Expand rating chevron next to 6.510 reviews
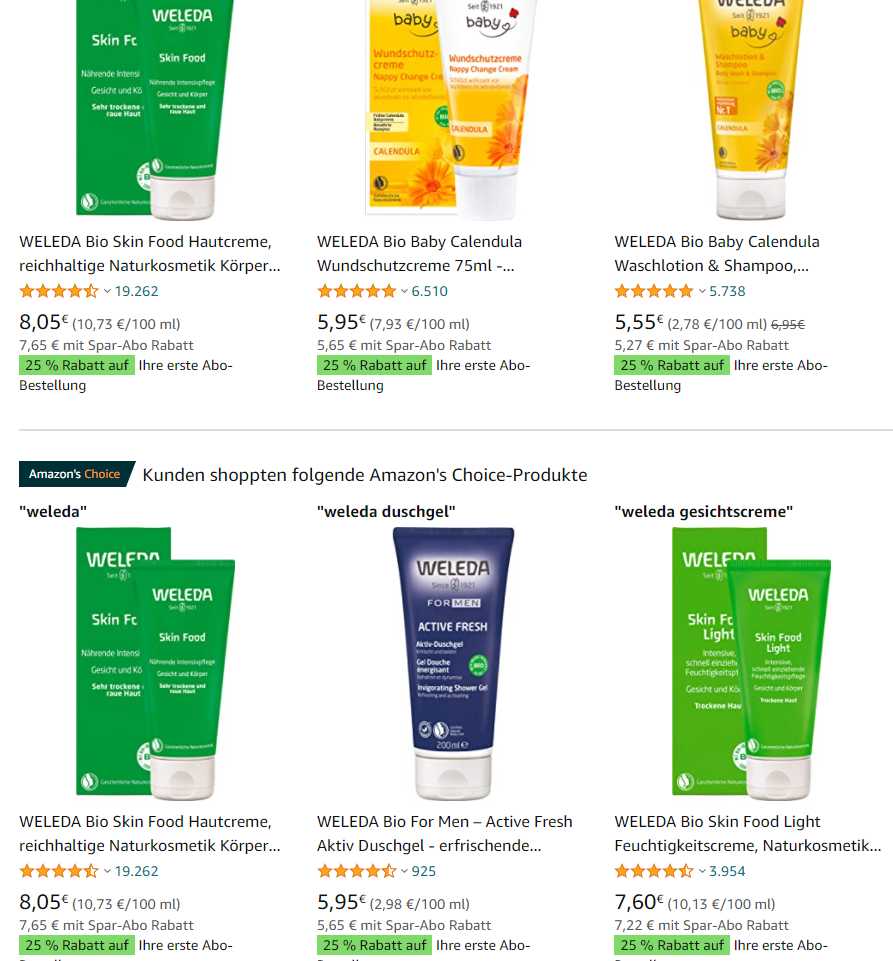This screenshot has height=961, width=893. tap(405, 292)
